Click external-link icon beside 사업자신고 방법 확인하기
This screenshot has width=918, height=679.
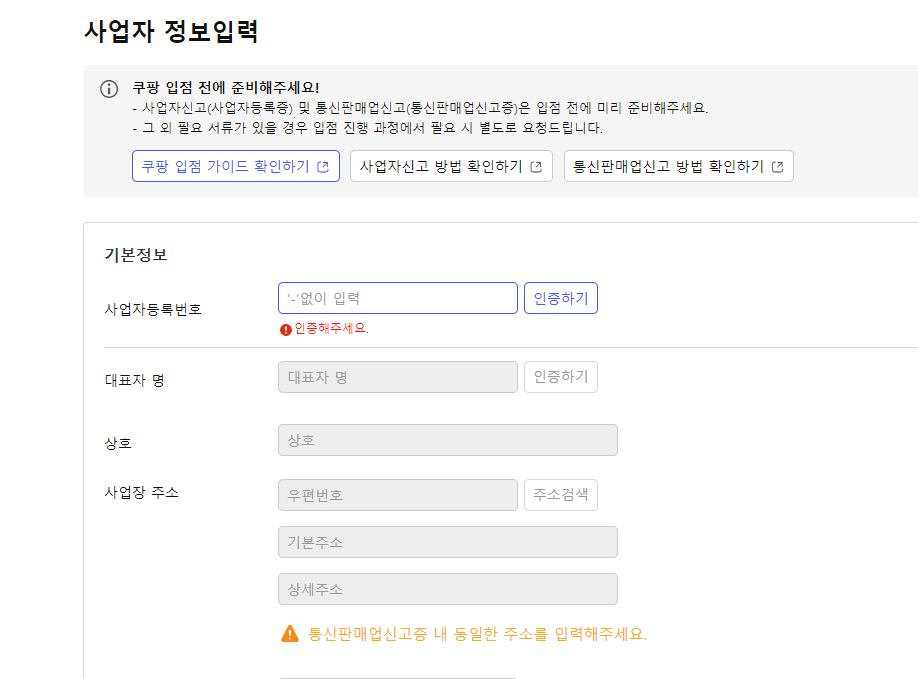tap(536, 167)
